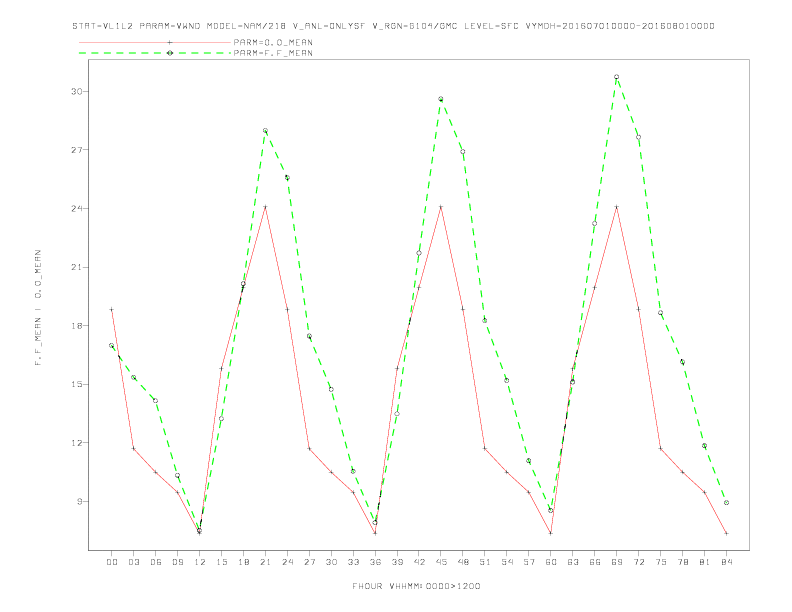The height and width of the screenshot is (612, 792).
Task: Click green F.F_MEAN peak marker at hour 21
Action: (265, 131)
